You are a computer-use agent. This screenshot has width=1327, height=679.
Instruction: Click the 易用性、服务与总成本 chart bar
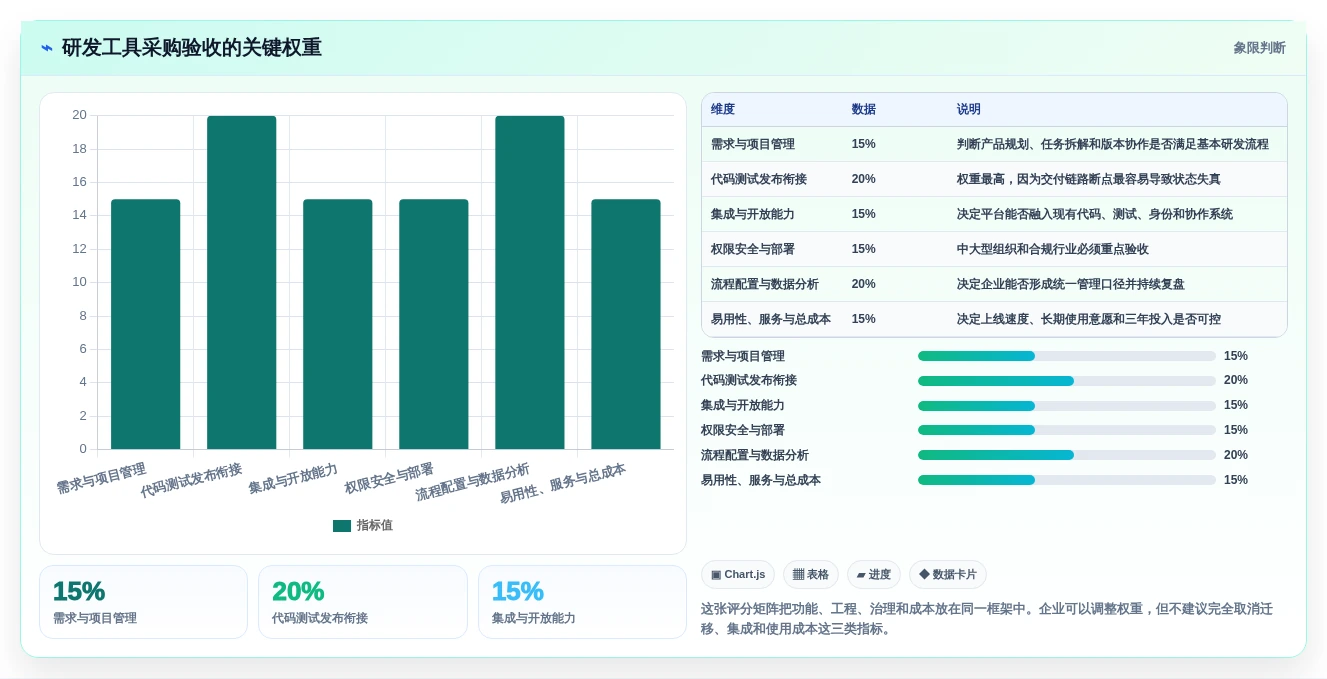[x=626, y=324]
